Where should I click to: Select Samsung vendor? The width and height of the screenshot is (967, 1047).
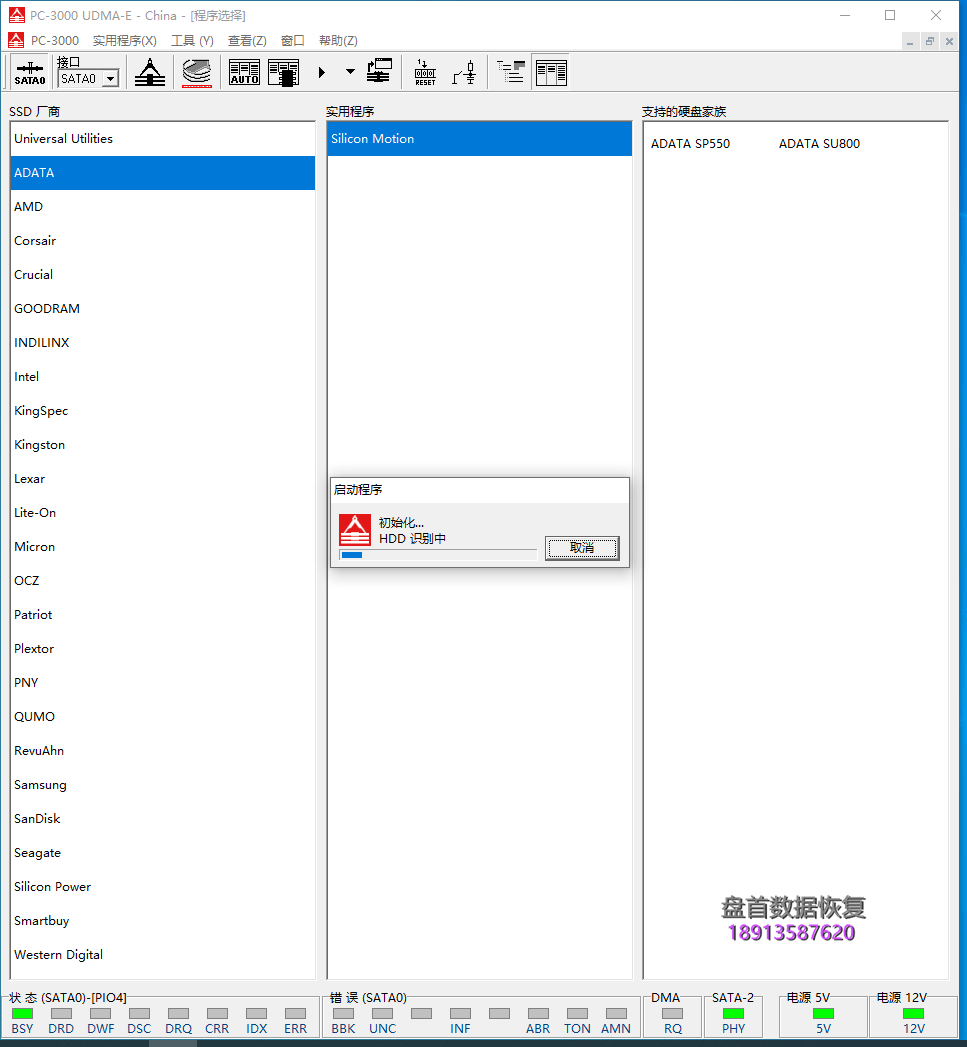point(163,785)
